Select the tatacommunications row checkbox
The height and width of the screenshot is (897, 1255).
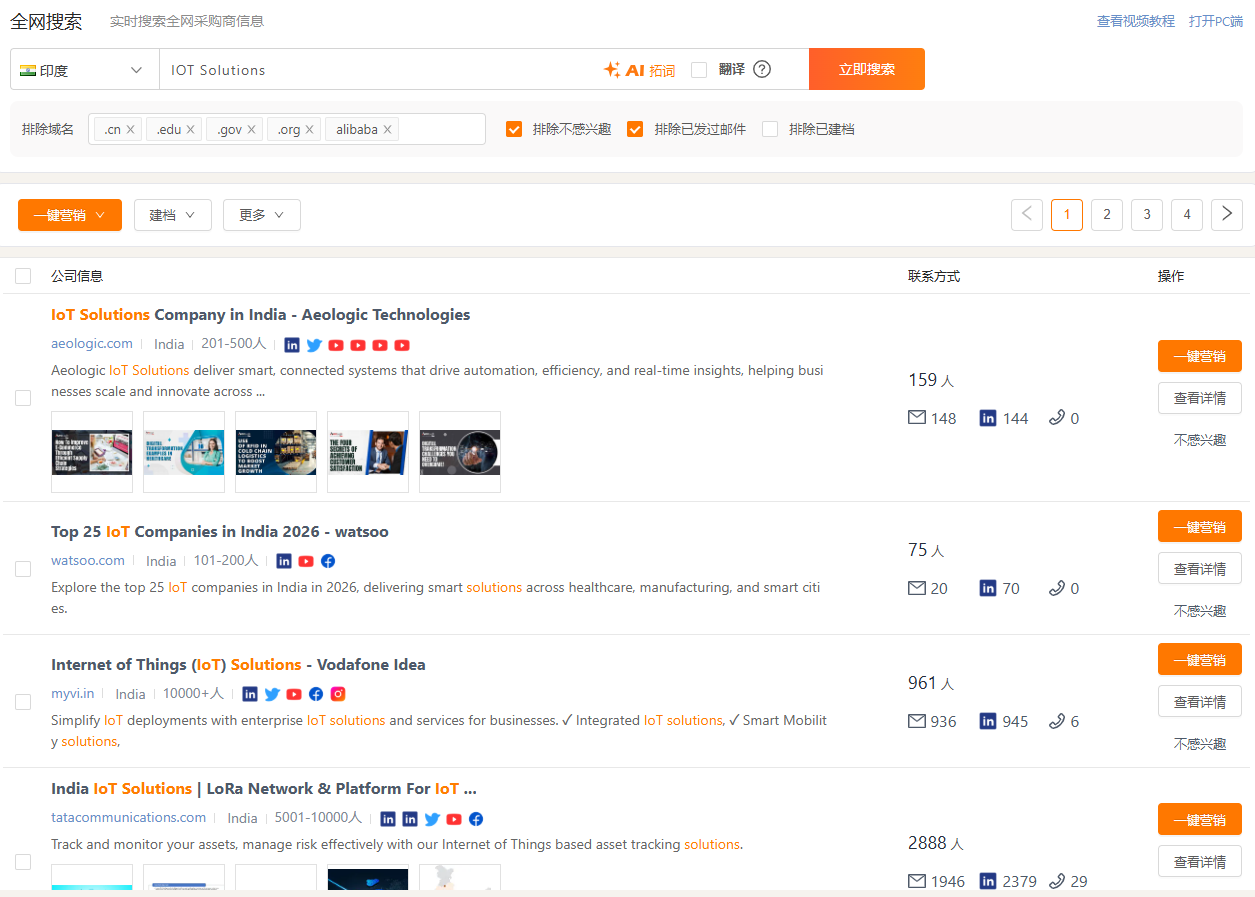[x=23, y=862]
